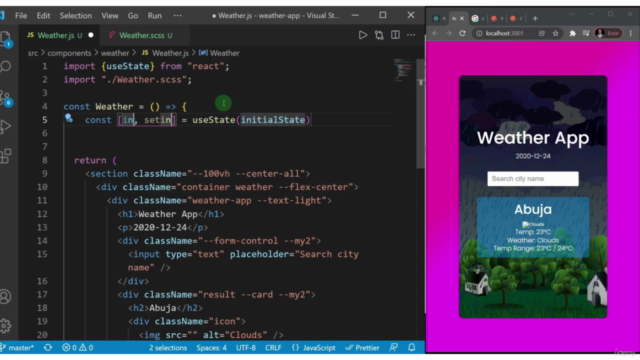Close the active browser tab
Image resolution: width=640 pixels, height=360 pixels.
(x=462, y=18)
